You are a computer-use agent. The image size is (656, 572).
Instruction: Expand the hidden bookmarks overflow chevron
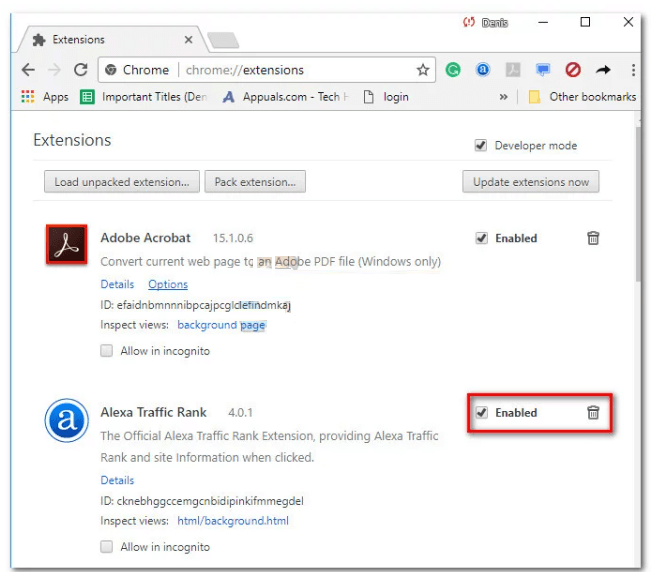click(503, 97)
